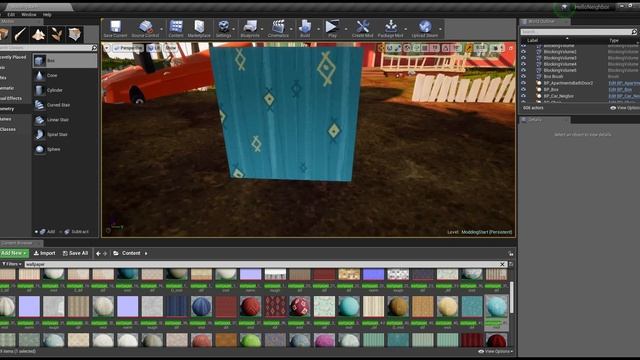Viewport: 640px width, 360px height.
Task: Clear the wallpaper search text
Action: [x=502, y=264]
